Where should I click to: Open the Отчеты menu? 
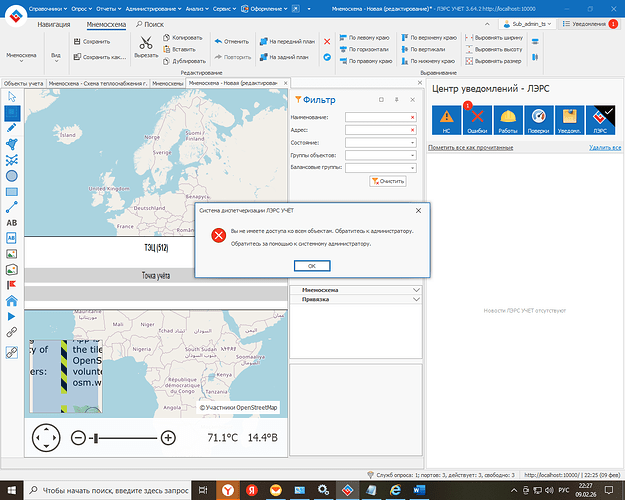(99, 6)
